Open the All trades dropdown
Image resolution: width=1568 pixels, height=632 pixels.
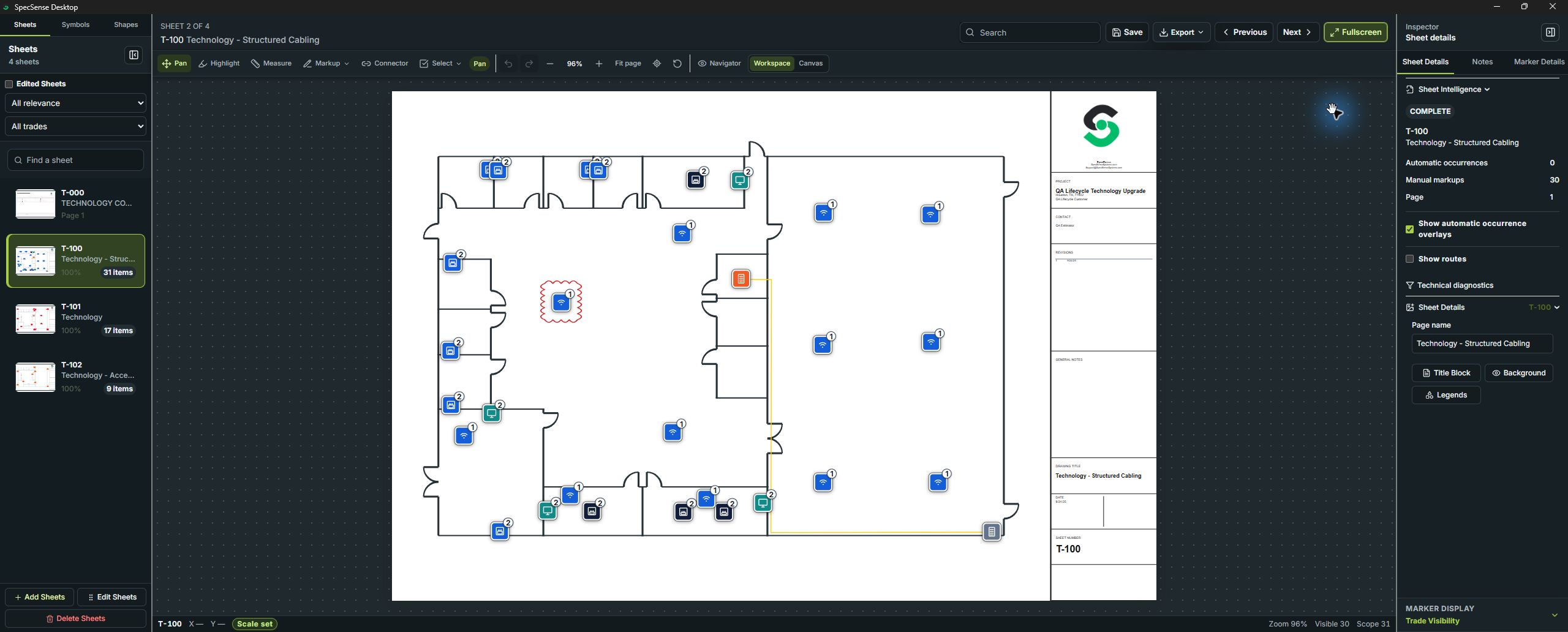point(76,126)
